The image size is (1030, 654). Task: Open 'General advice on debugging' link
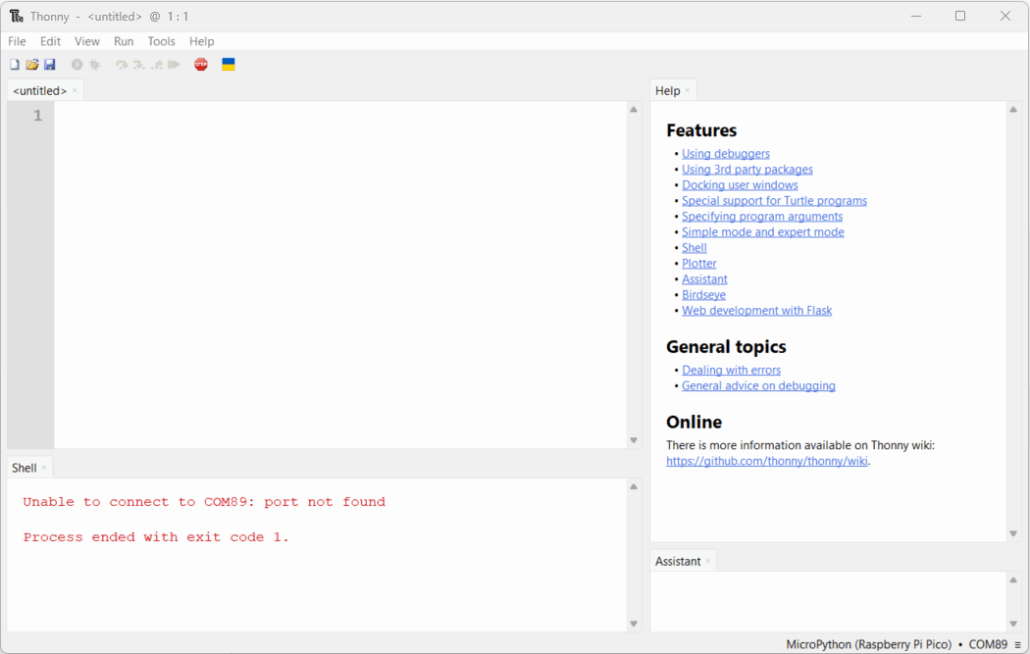[759, 386]
